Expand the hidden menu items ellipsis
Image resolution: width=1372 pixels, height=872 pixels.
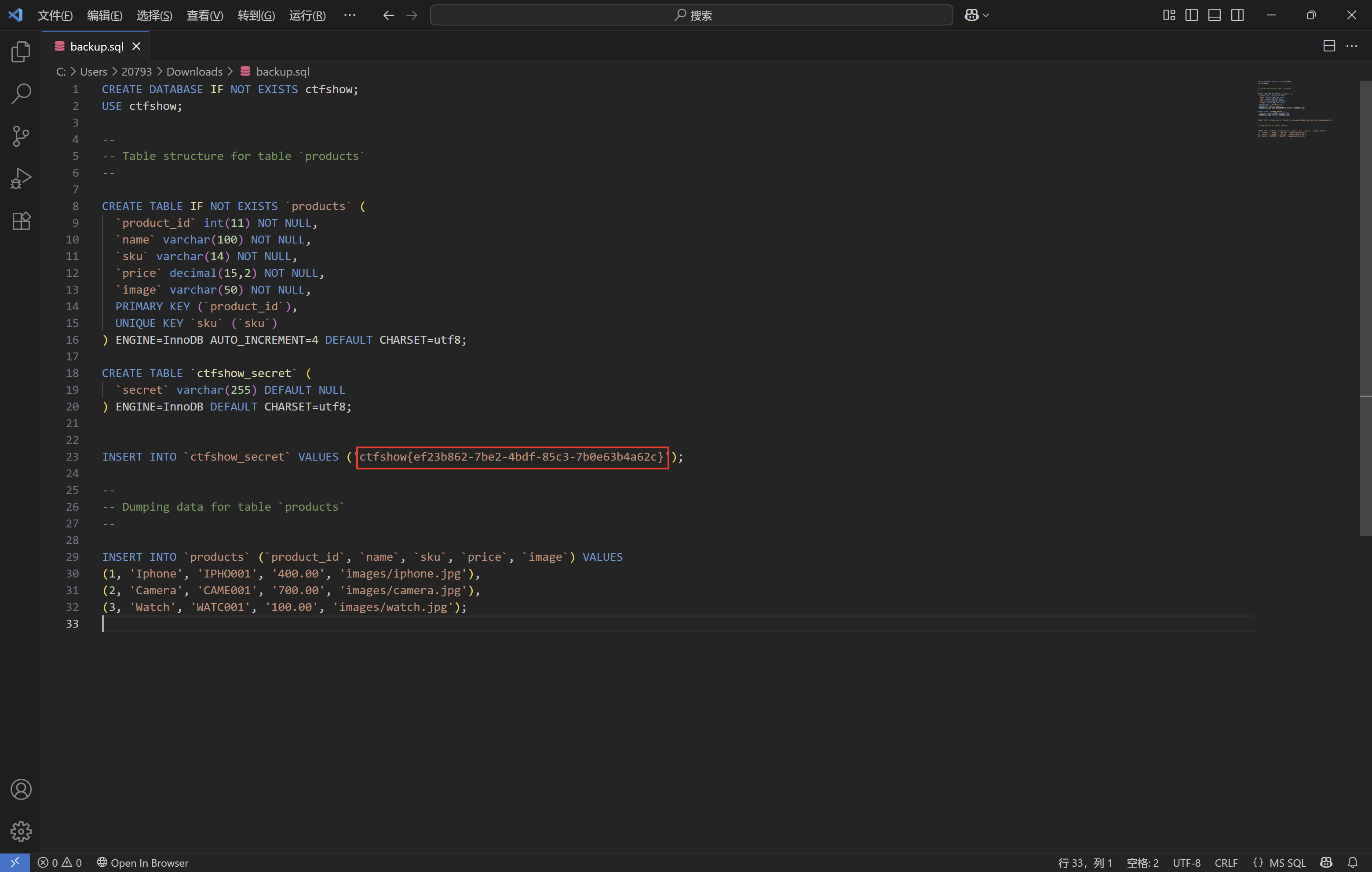coord(350,15)
